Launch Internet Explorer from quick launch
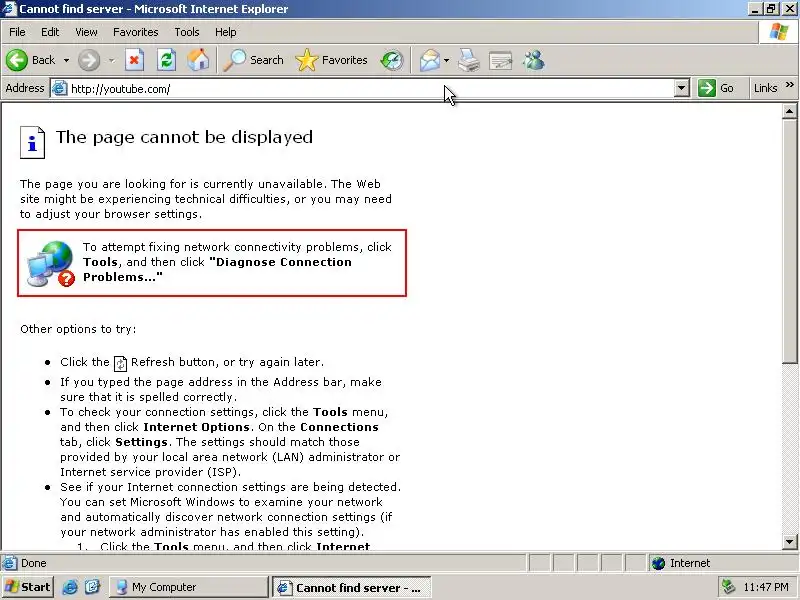This screenshot has width=800, height=600. (x=70, y=587)
